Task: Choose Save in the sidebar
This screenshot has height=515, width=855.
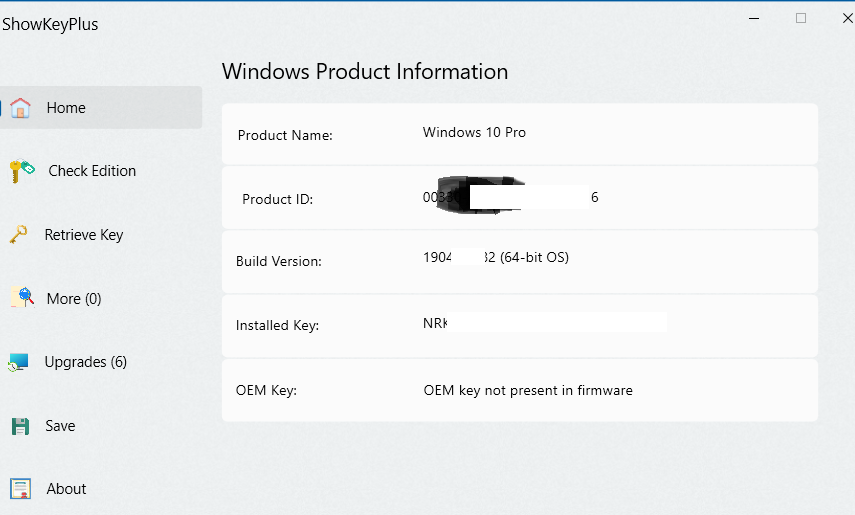Action: [60, 426]
